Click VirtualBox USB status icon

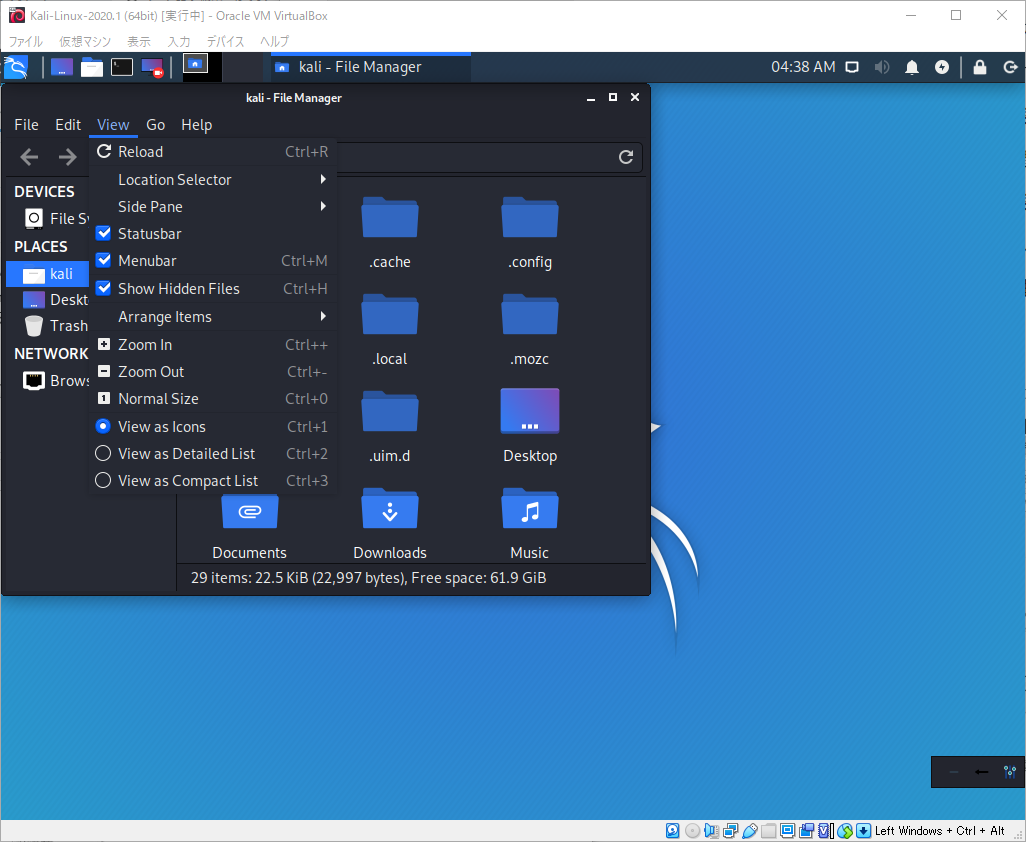pyautogui.click(x=750, y=831)
